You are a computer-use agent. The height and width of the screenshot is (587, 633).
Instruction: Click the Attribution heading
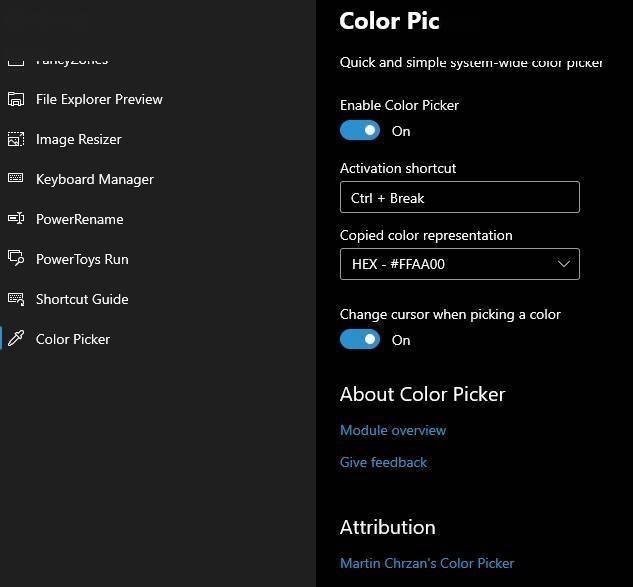tap(388, 527)
